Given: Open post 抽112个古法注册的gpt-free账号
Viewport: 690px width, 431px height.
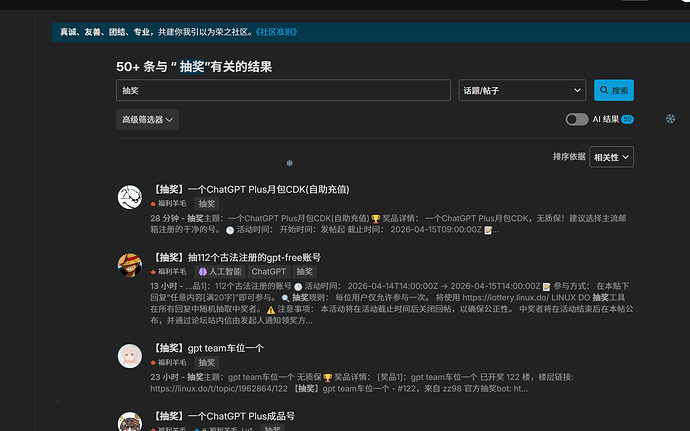Looking at the screenshot, I should (236, 257).
